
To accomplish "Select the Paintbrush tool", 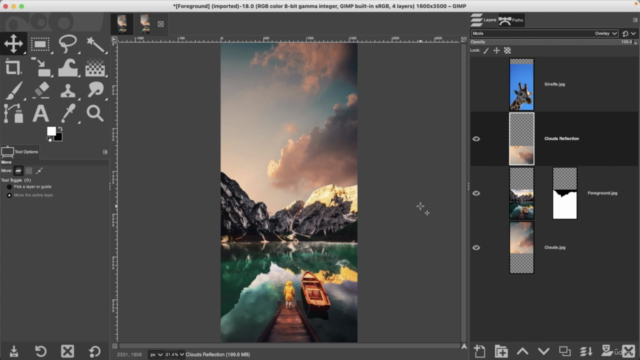I will [13, 90].
